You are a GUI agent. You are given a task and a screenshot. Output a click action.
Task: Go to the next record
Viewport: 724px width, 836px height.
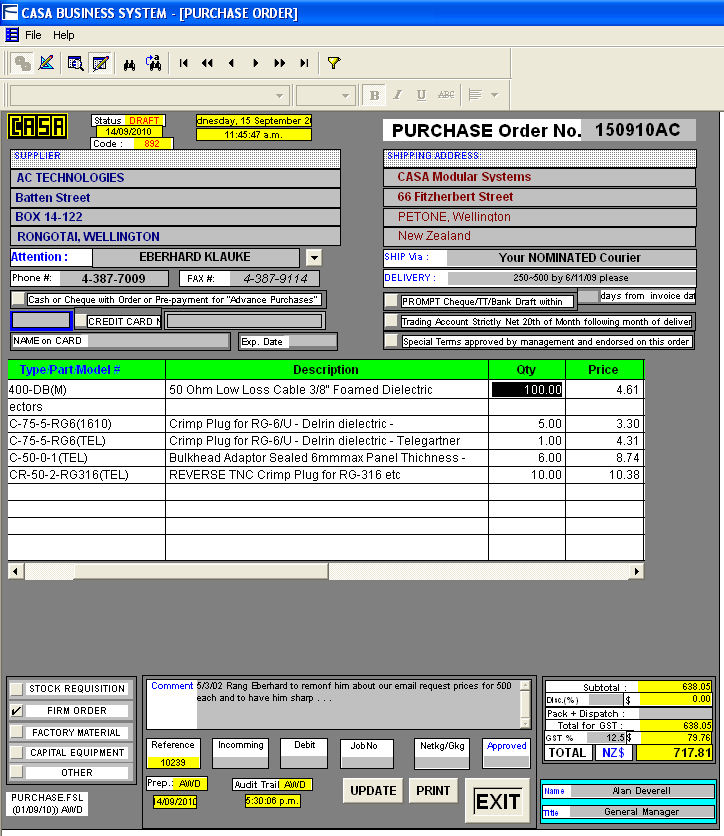[255, 63]
